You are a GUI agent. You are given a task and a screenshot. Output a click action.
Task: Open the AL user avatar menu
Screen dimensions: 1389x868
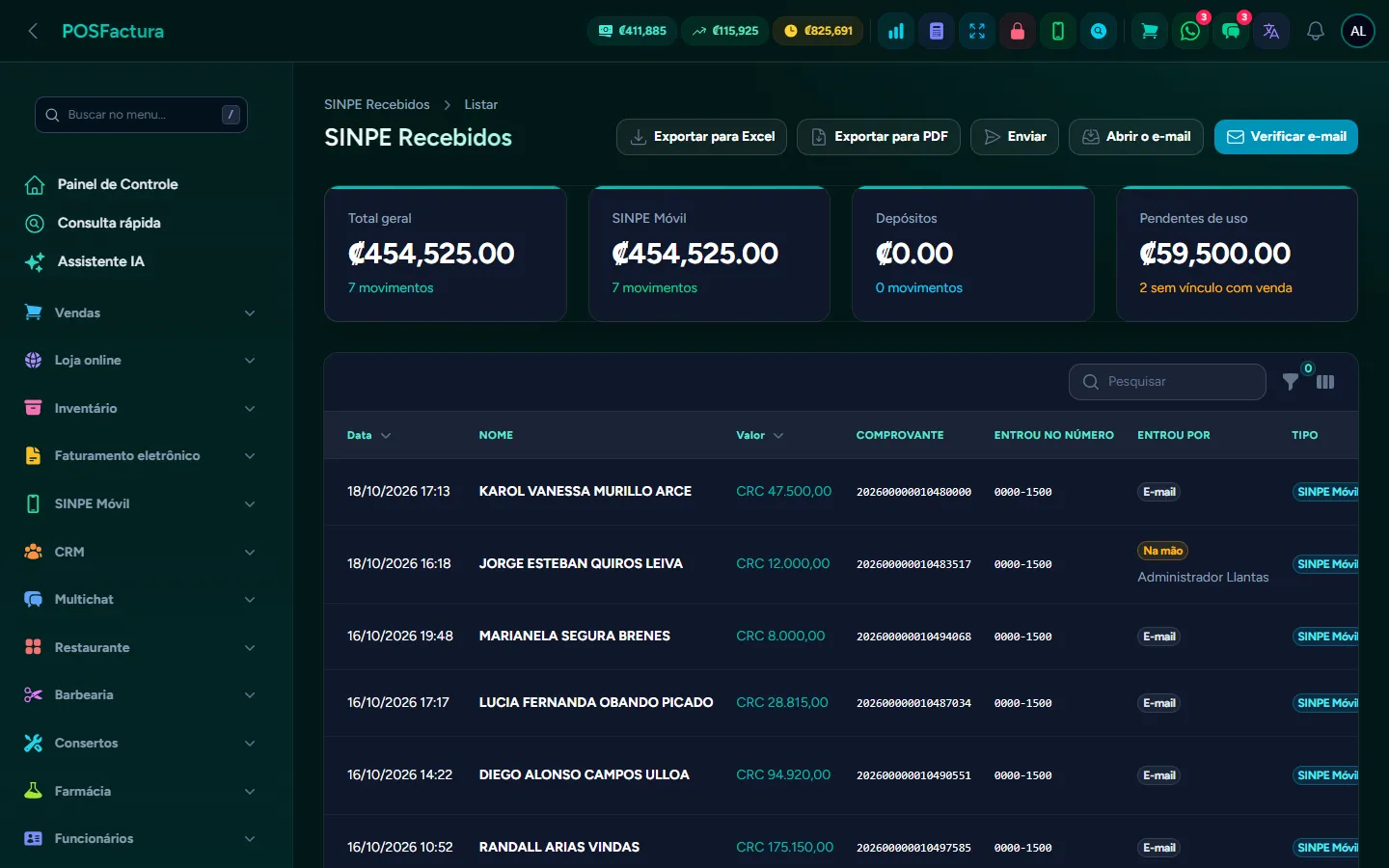1358,31
